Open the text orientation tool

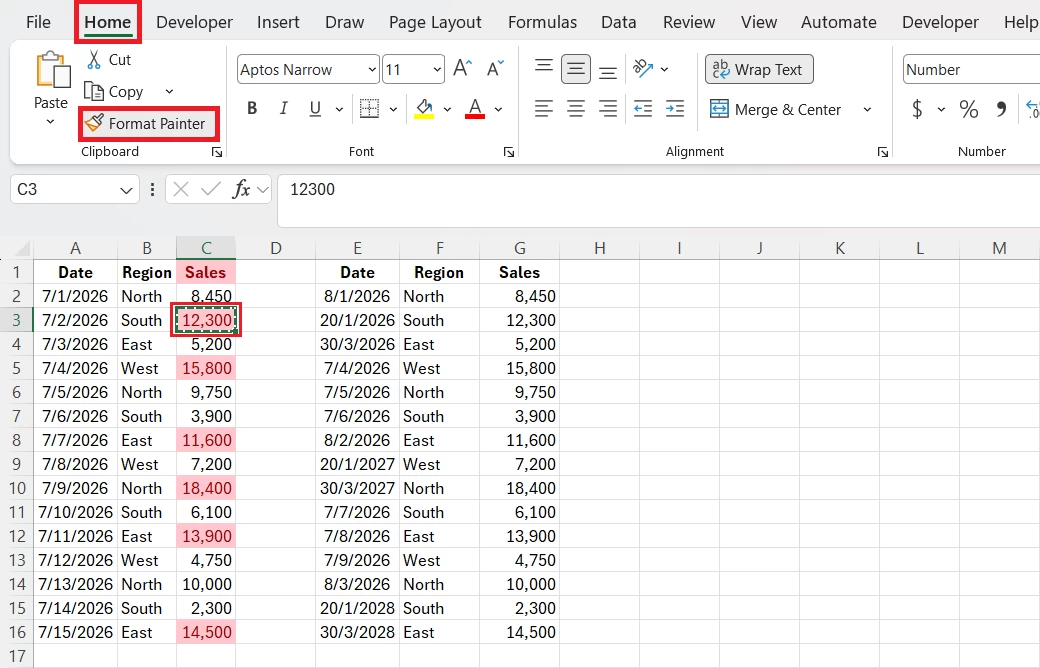pos(643,69)
